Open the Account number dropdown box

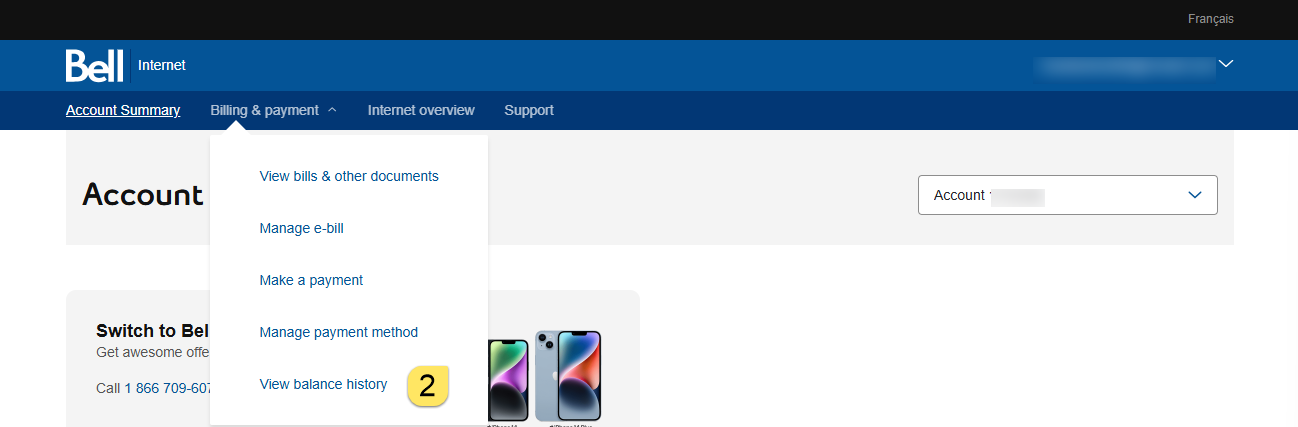point(1067,195)
